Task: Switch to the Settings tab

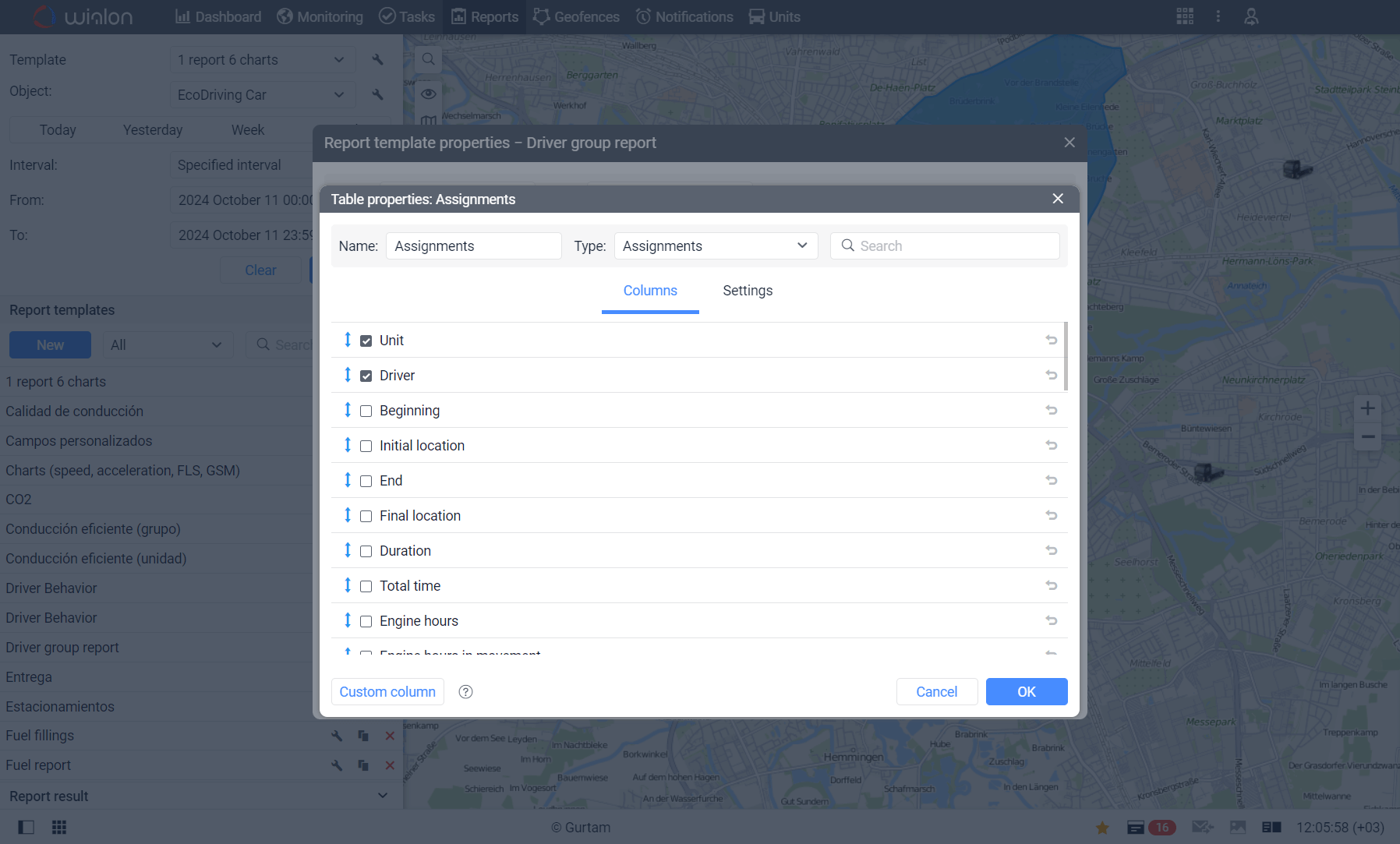Action: point(747,290)
